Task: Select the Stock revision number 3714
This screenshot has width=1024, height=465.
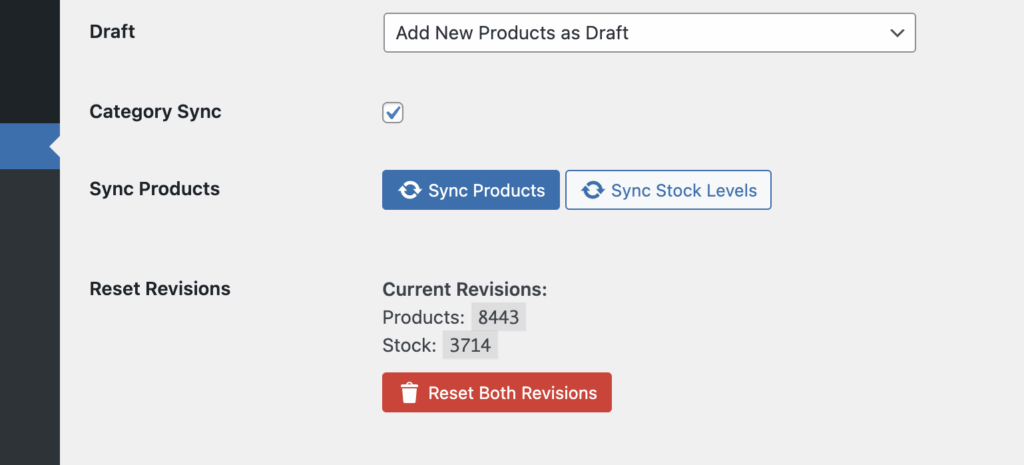Action: click(x=470, y=345)
